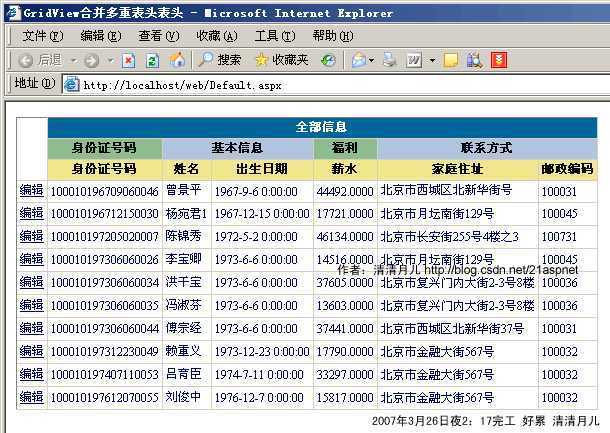This screenshot has width=610, height=433.
Task: Click date cell 1973-12-23 0:00:00
Action: coord(262,352)
